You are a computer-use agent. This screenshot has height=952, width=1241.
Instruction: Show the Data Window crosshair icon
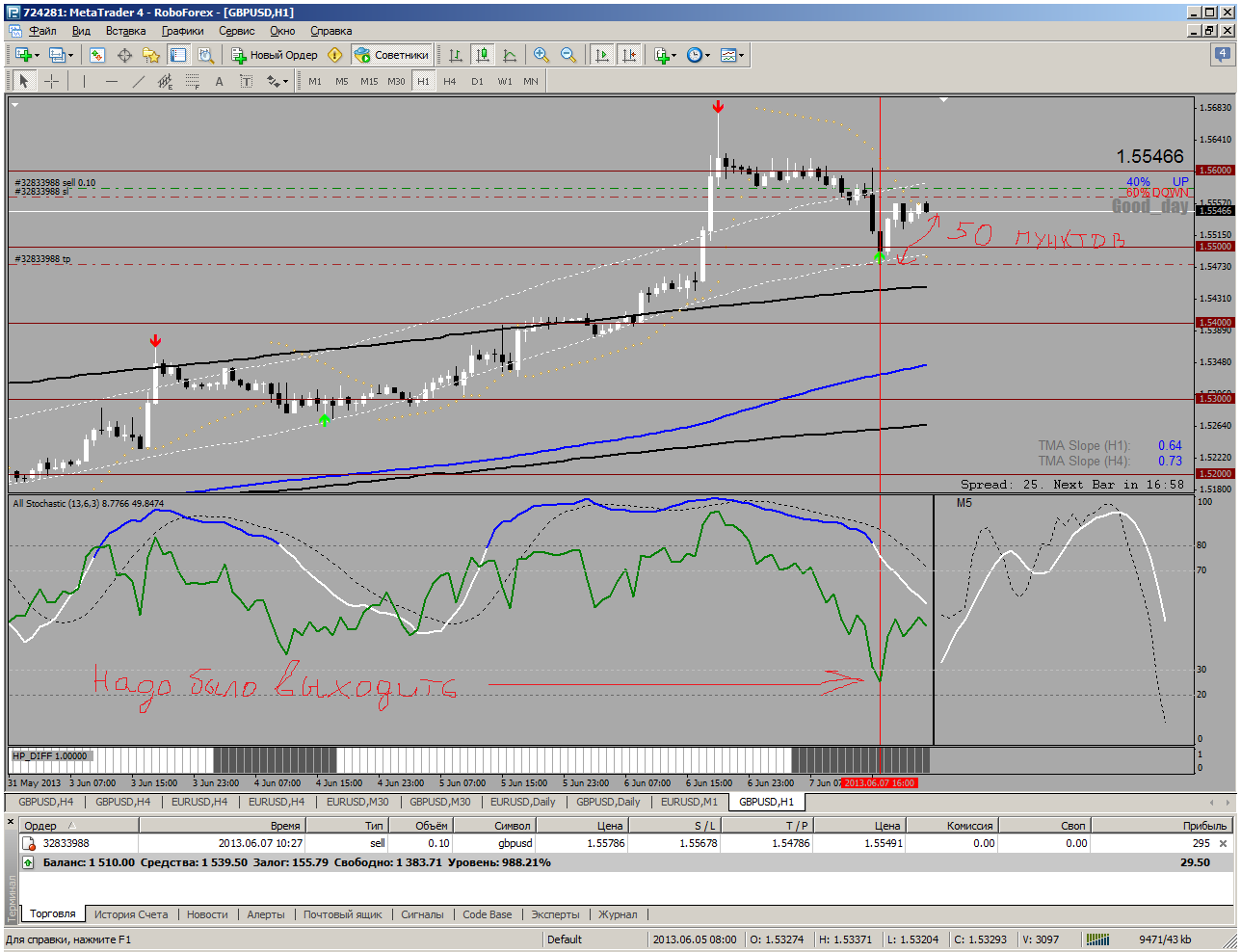(x=124, y=55)
